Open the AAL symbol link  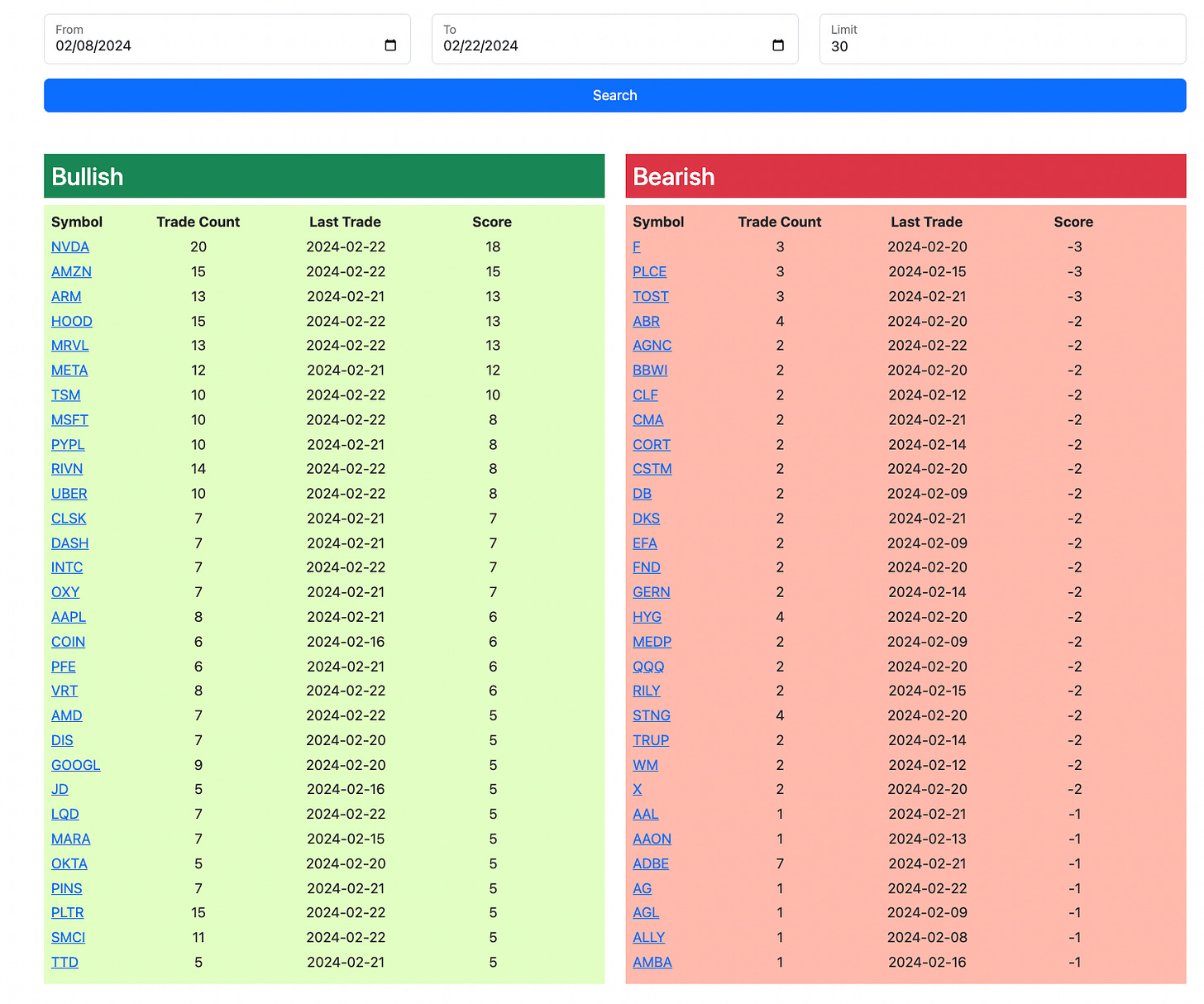point(646,814)
